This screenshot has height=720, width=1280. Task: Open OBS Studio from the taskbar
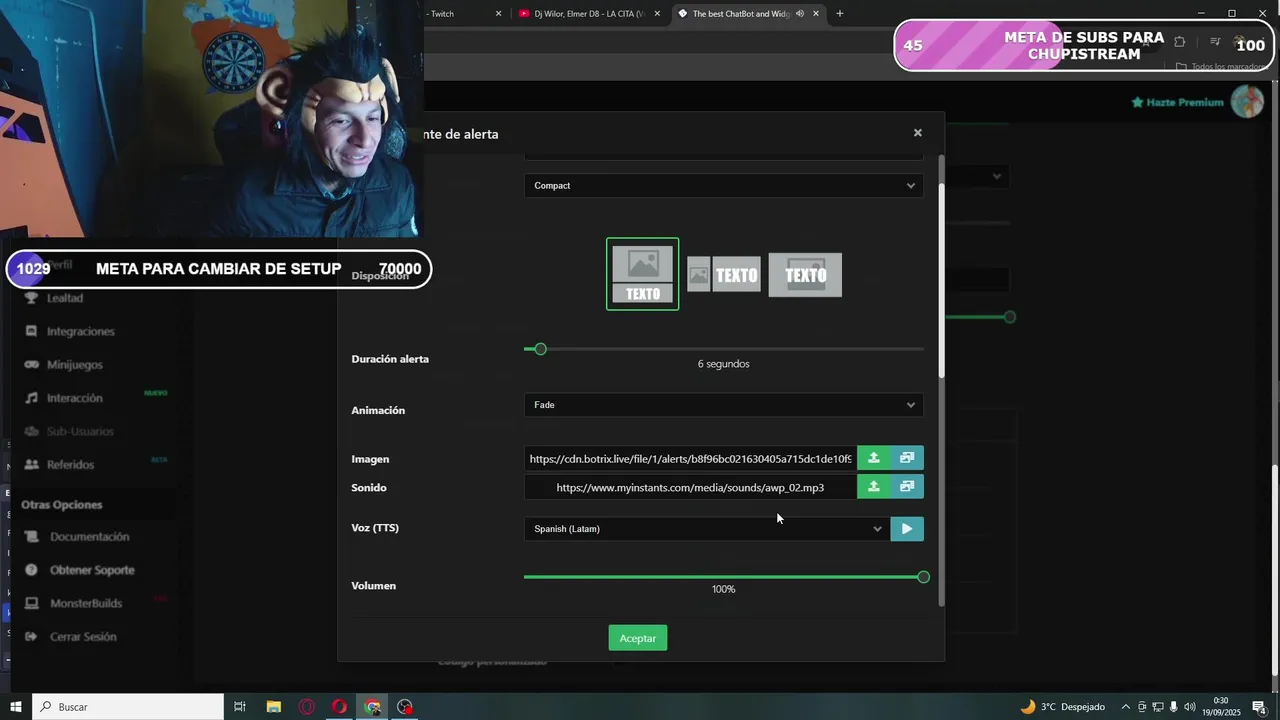405,707
